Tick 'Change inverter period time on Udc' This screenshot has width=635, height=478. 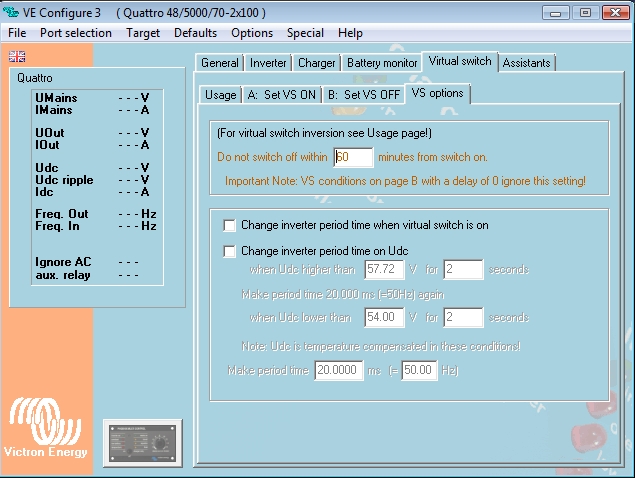230,251
